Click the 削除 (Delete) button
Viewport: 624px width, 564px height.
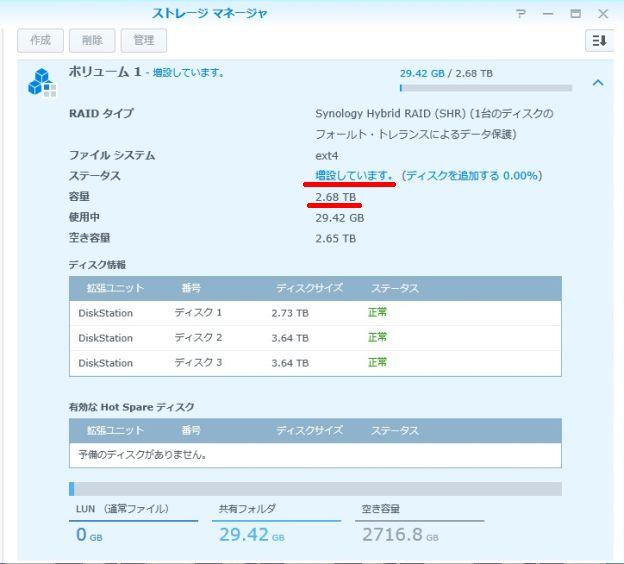[x=92, y=40]
